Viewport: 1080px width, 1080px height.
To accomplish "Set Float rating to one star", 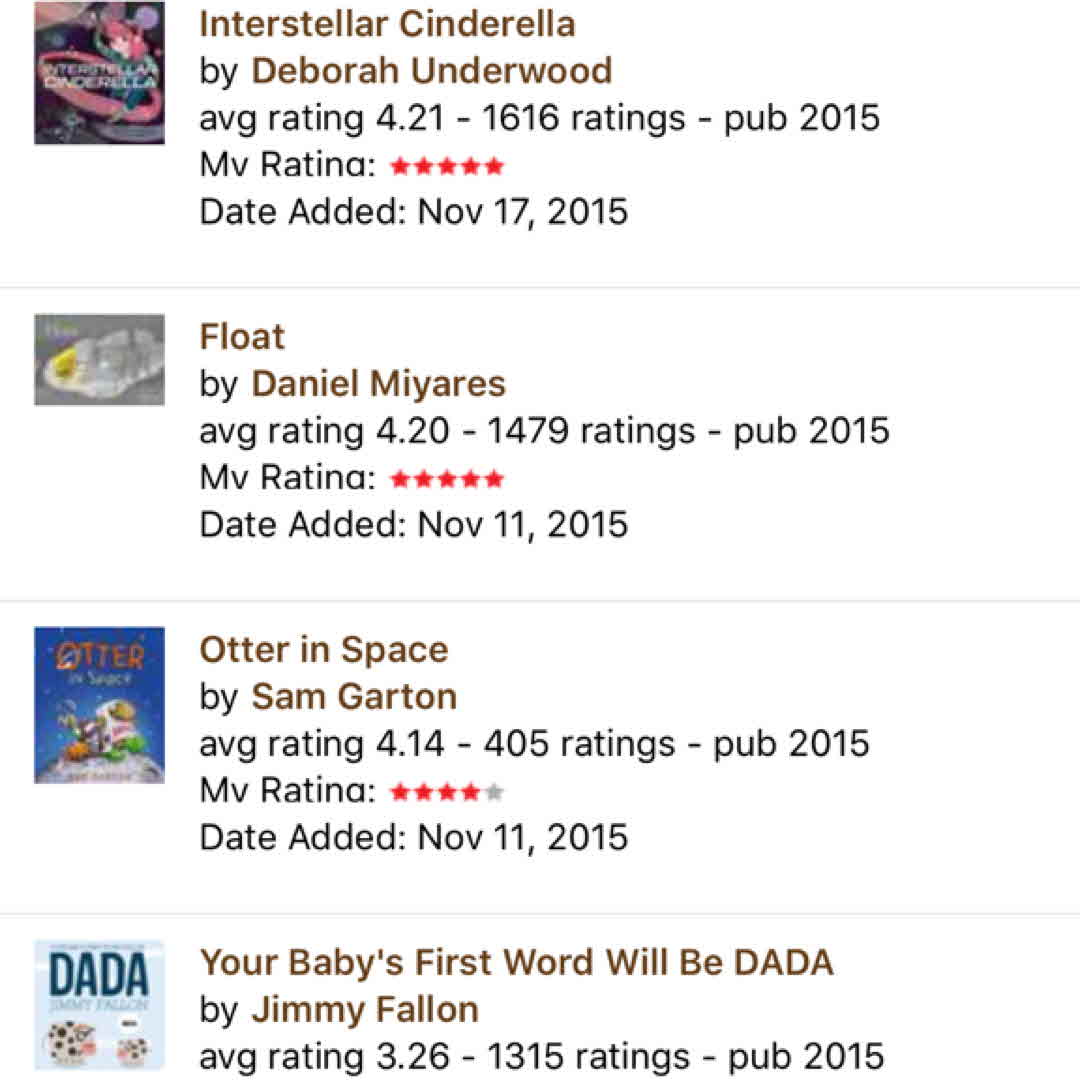I will [x=400, y=479].
